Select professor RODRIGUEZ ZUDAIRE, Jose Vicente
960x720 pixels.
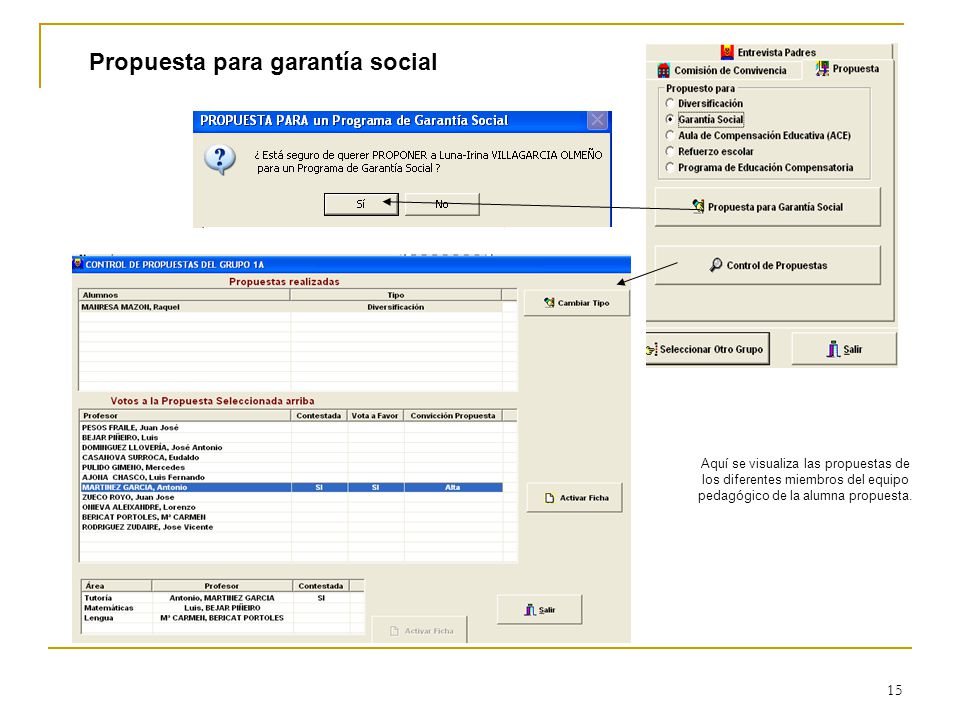(x=291, y=527)
